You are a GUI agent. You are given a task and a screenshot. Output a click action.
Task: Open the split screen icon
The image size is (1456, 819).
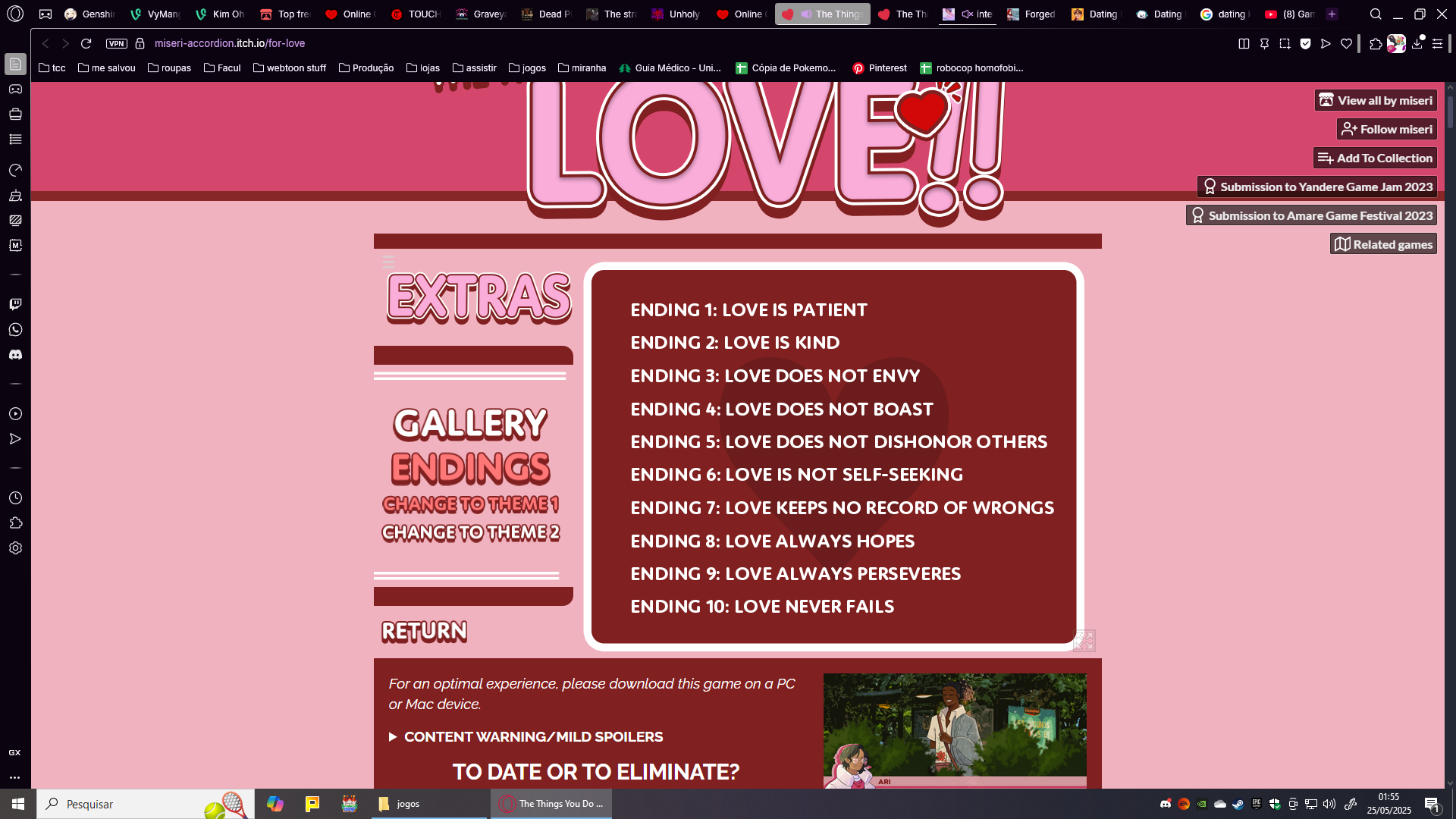[1244, 43]
